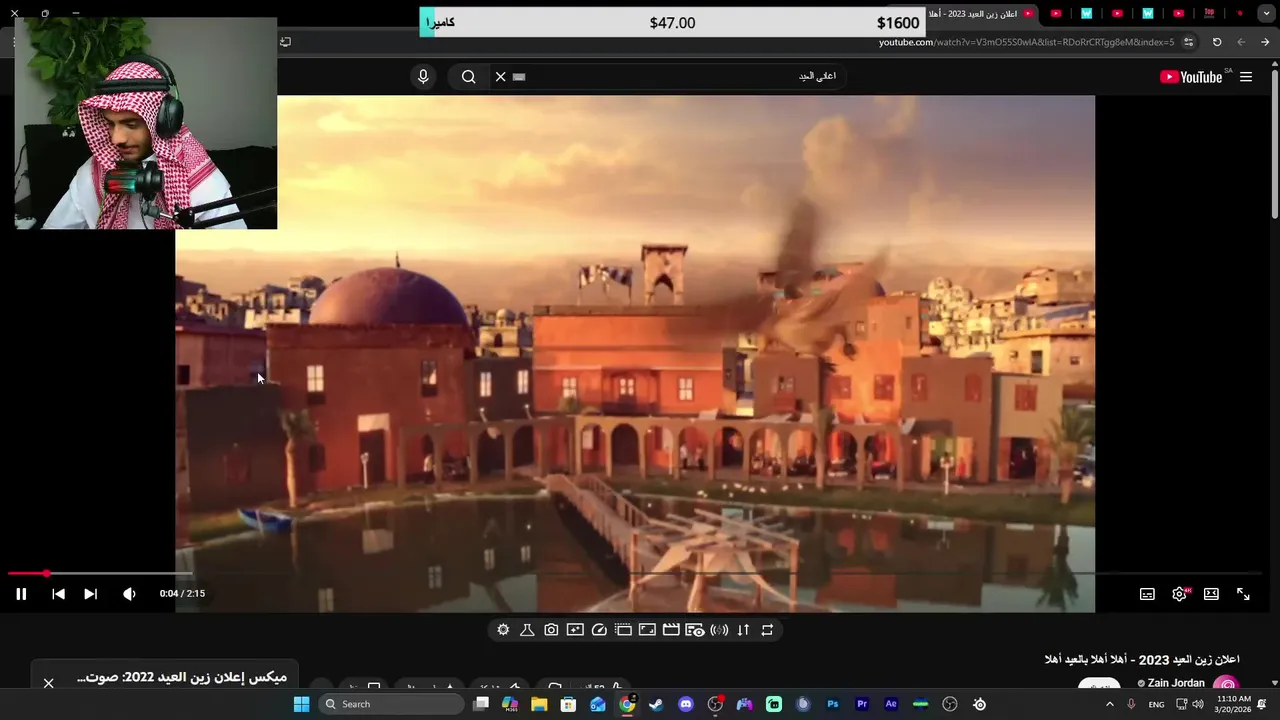Open the YouTube hamburger guide menu

tap(1246, 77)
